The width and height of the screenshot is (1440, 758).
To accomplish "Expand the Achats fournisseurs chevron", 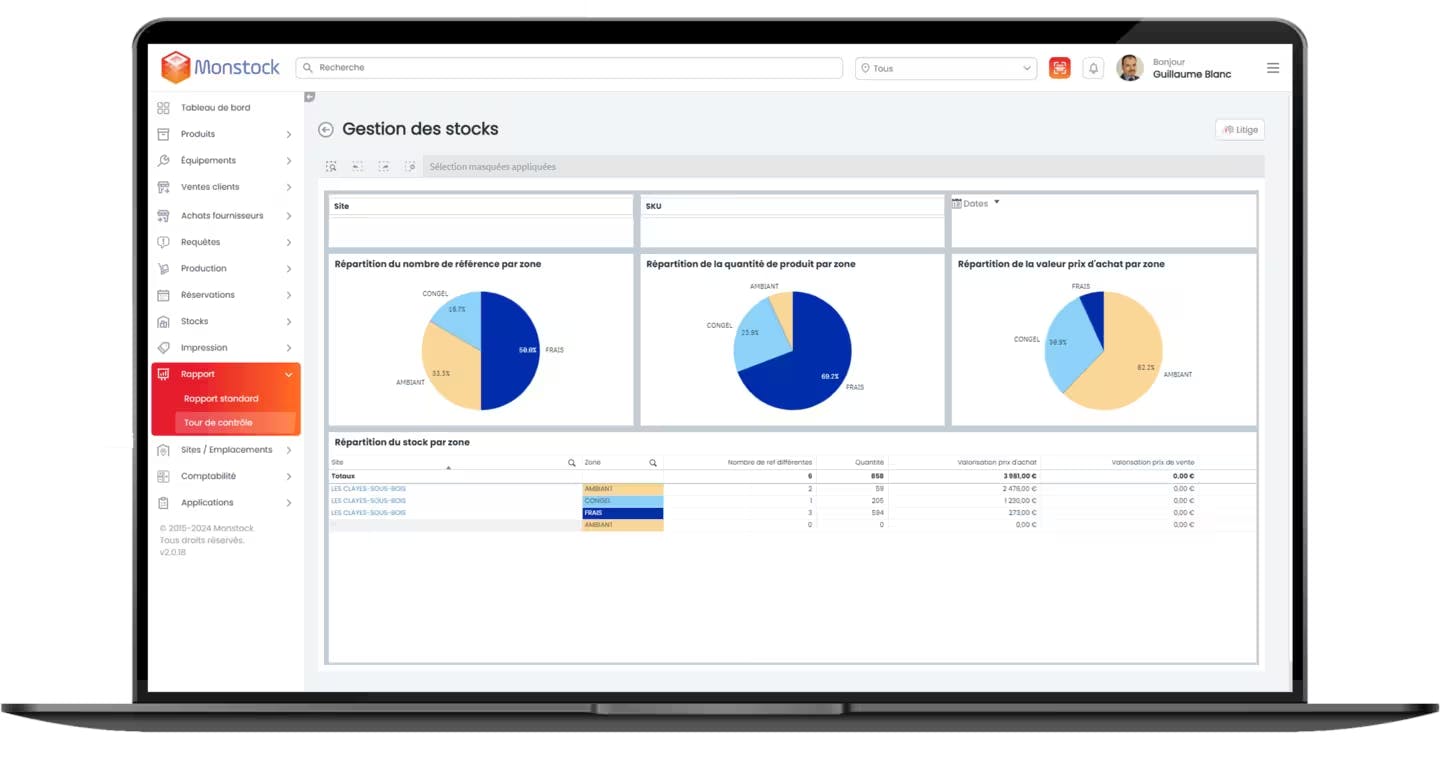I will click(289, 216).
